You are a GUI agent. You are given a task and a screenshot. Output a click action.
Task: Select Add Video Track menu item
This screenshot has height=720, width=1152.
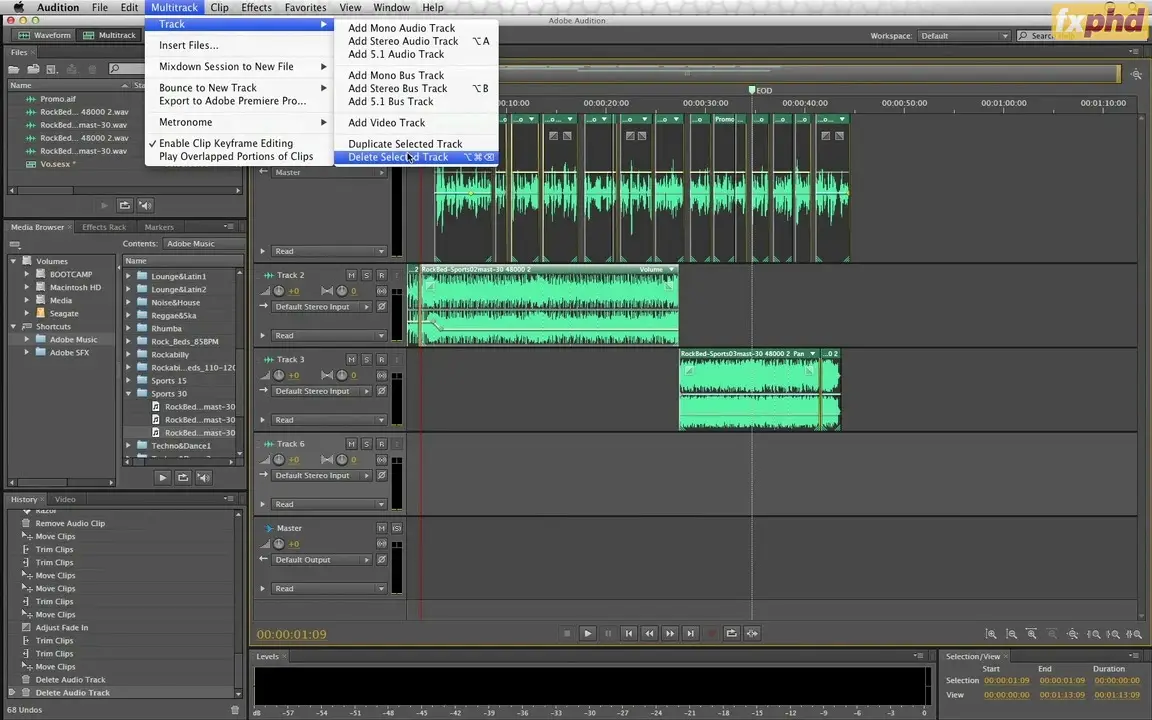pyautogui.click(x=386, y=123)
